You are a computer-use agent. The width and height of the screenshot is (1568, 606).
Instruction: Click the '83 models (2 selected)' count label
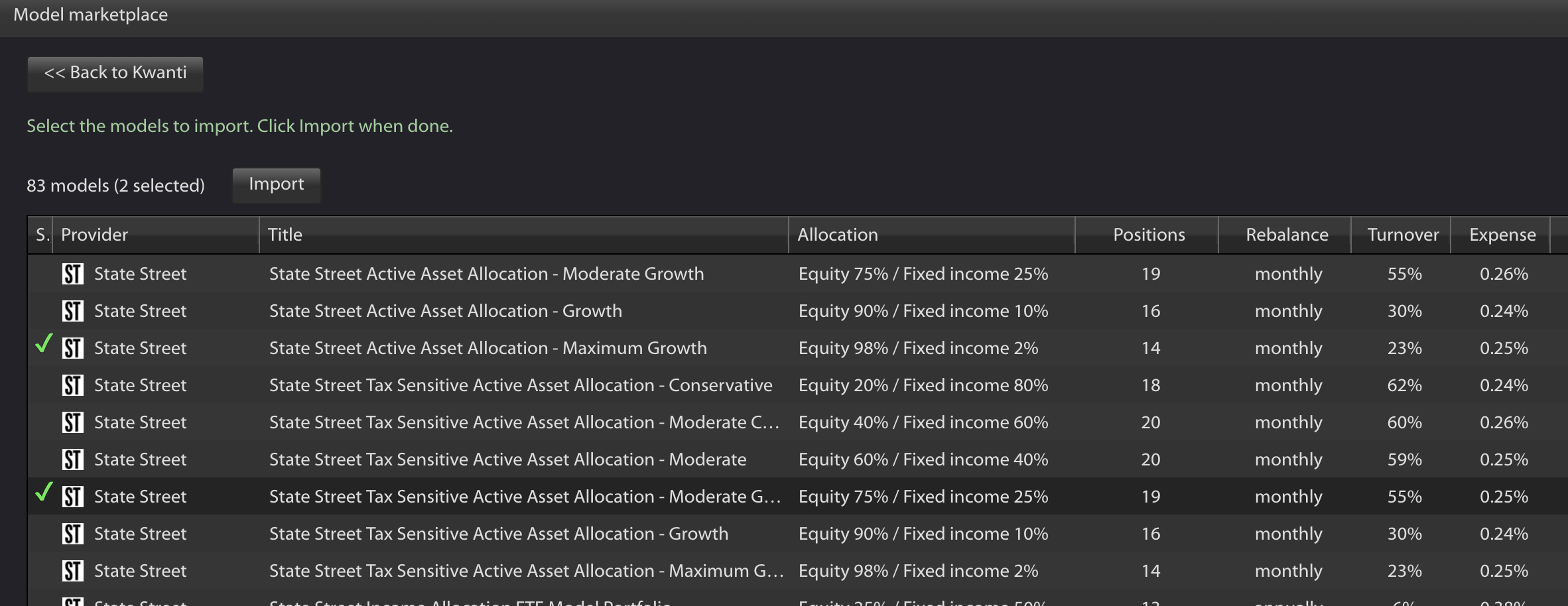(115, 186)
